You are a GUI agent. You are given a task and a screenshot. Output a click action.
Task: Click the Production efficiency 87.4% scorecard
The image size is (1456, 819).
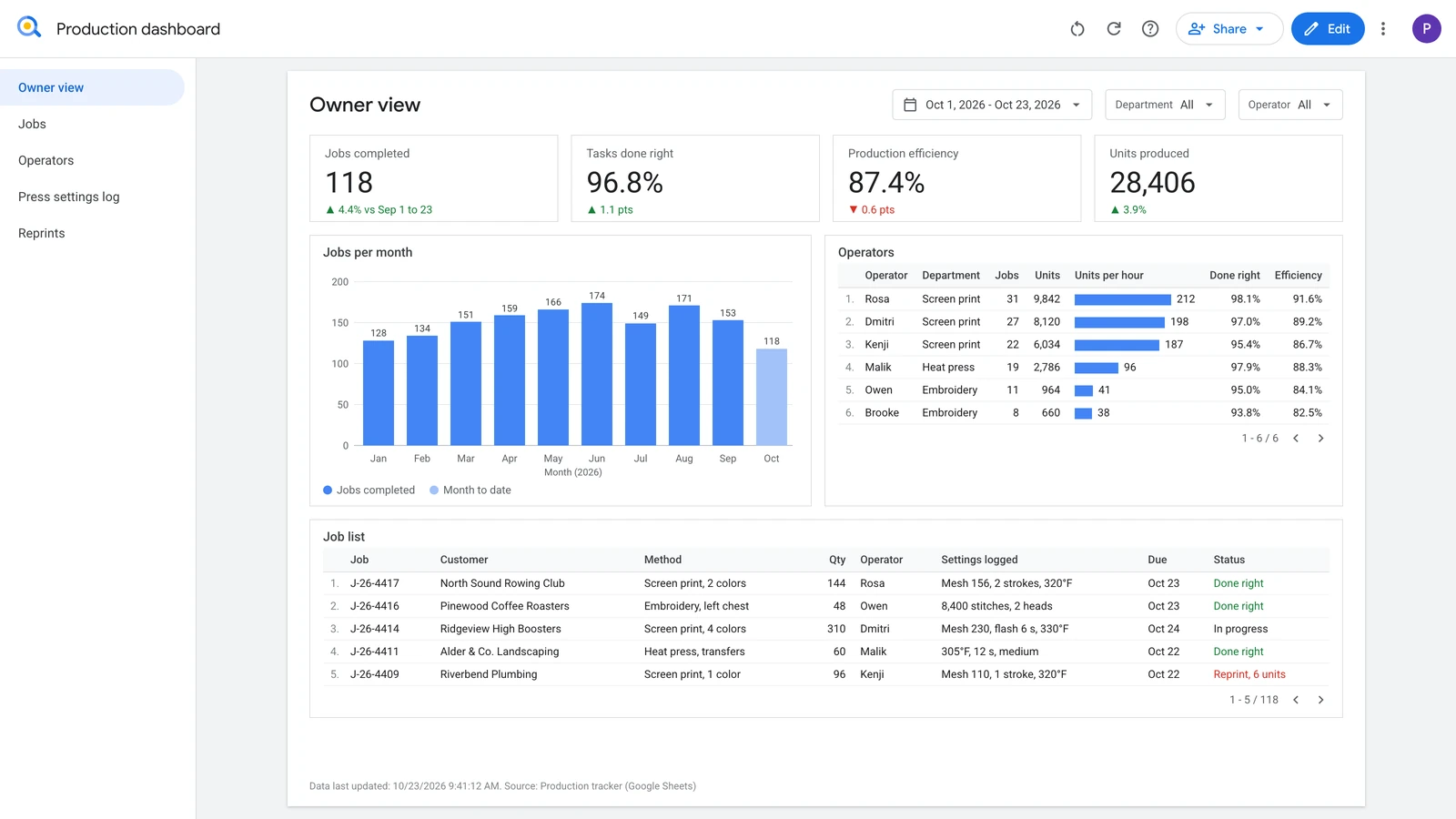coord(957,178)
